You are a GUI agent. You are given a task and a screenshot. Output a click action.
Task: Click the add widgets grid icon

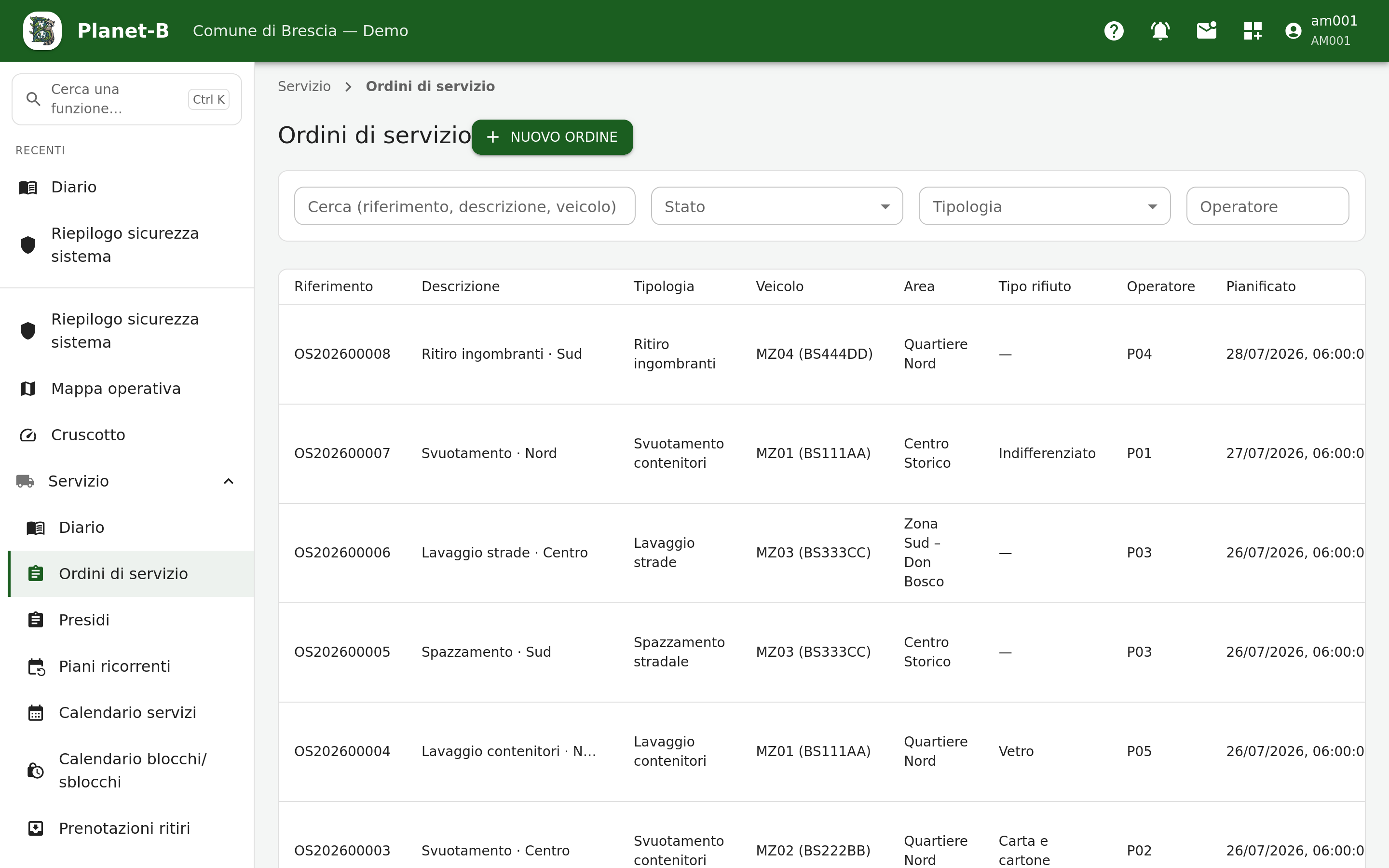tap(1253, 30)
